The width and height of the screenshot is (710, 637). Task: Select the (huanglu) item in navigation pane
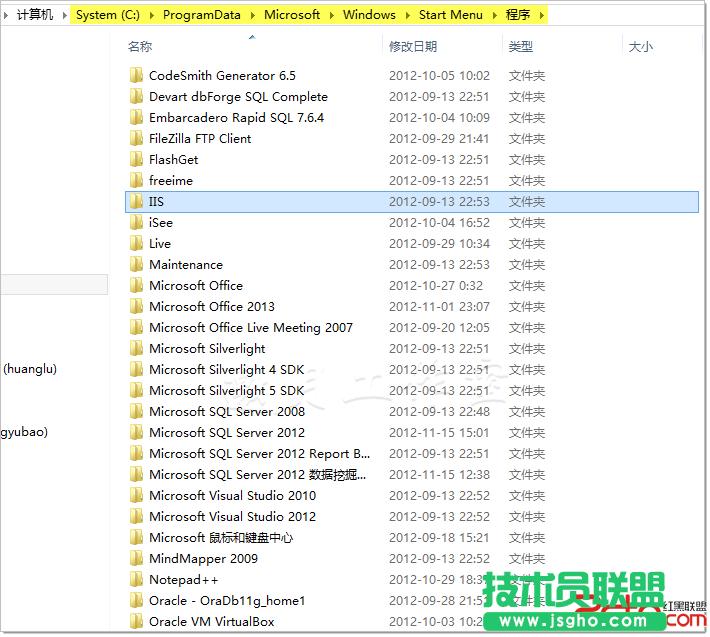[x=30, y=369]
